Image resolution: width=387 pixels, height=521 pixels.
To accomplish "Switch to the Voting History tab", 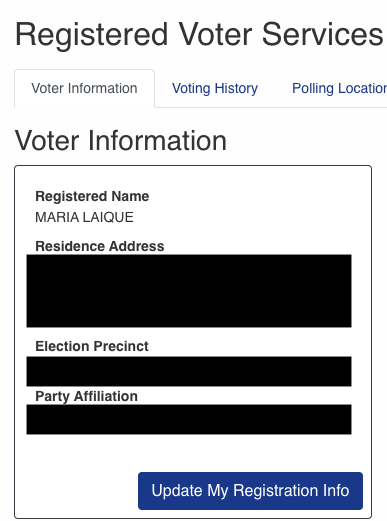I will point(215,89).
